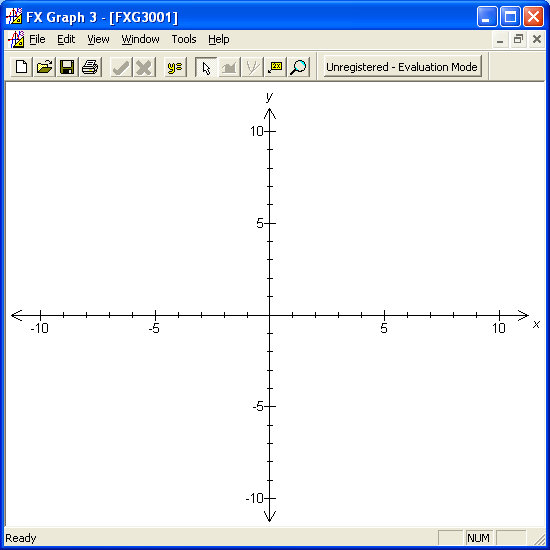Click the 2X zoom scale icon
The width and height of the screenshot is (550, 550).
click(x=275, y=67)
